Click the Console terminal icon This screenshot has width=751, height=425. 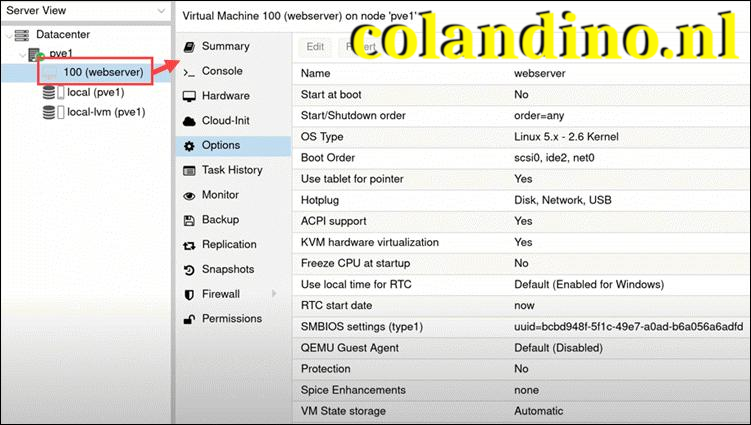click(x=189, y=72)
